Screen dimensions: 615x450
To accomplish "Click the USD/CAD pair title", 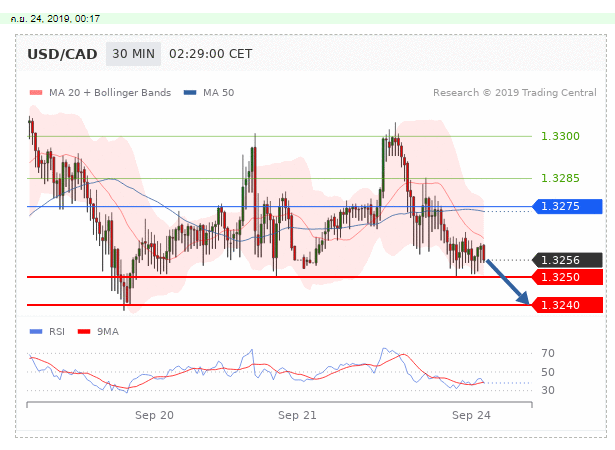I will 62,54.
